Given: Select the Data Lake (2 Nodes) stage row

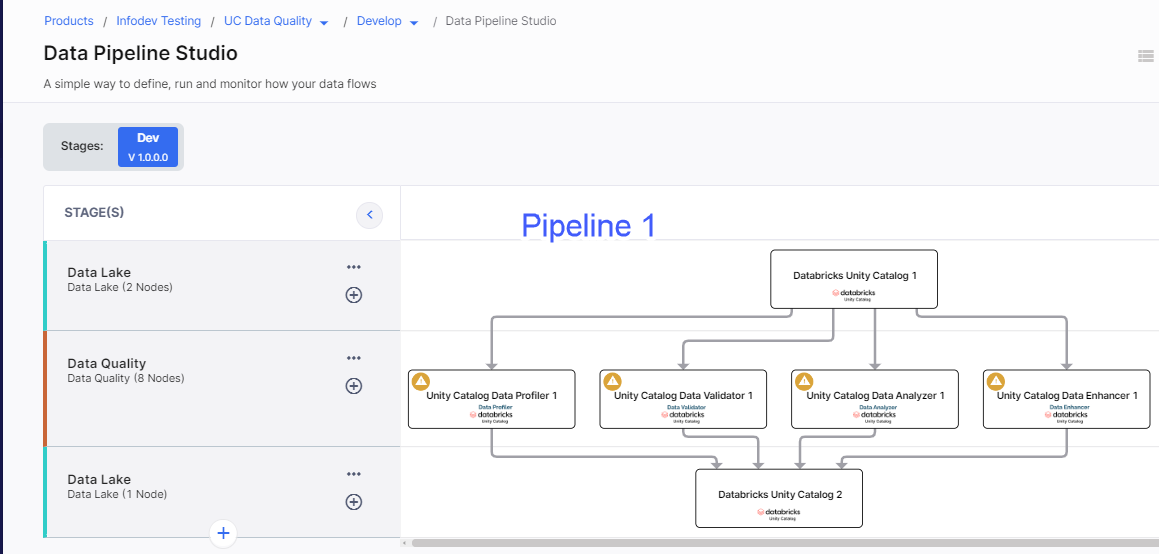Looking at the screenshot, I should 222,285.
